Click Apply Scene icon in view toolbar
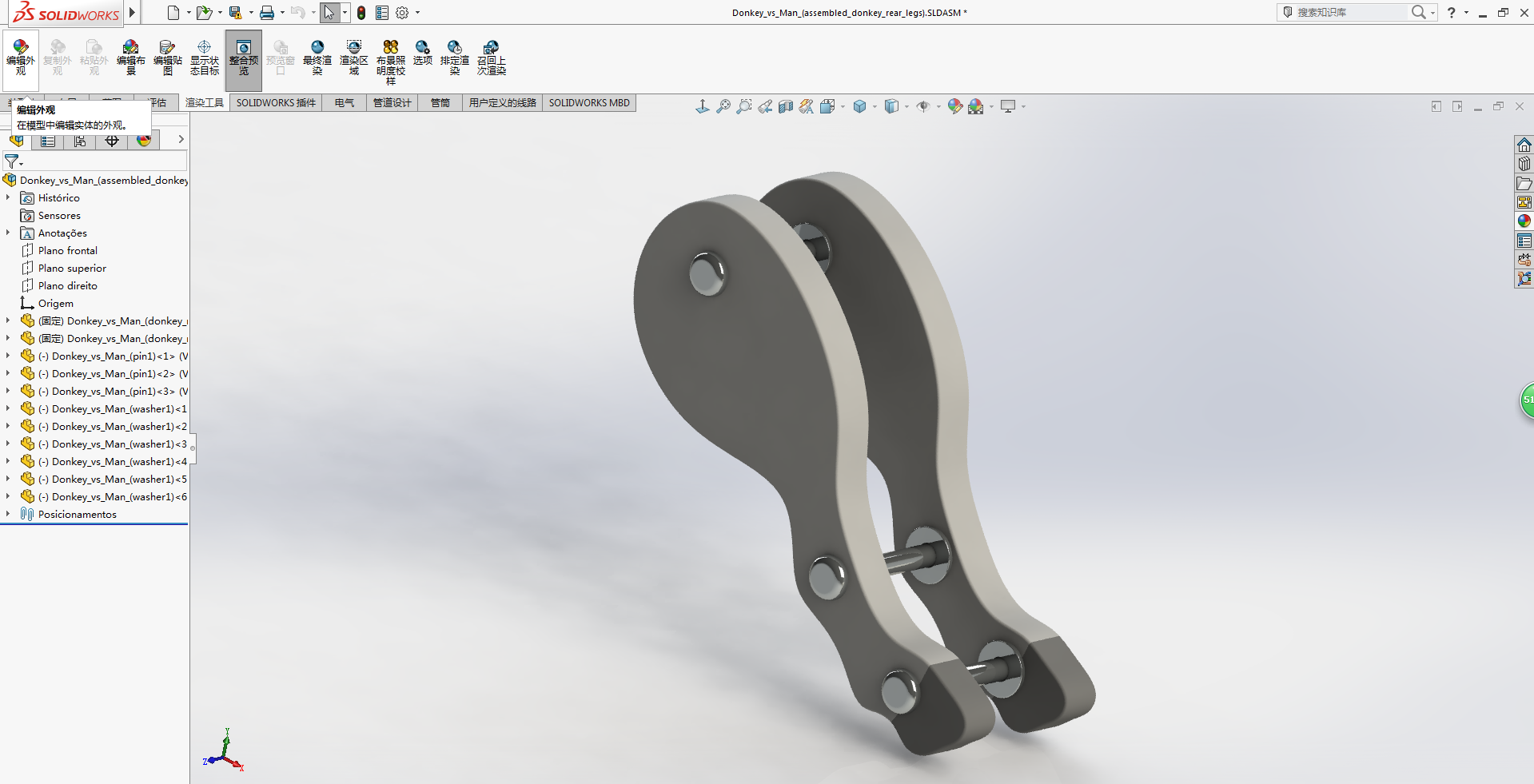 976,106
